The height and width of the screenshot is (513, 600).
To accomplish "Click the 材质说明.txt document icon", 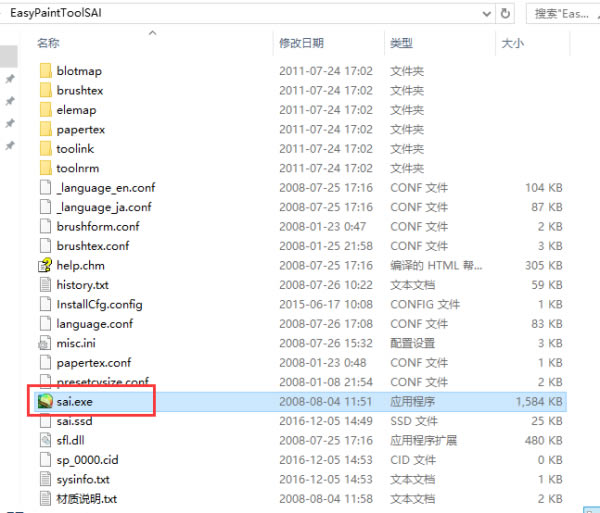I will pyautogui.click(x=45, y=499).
